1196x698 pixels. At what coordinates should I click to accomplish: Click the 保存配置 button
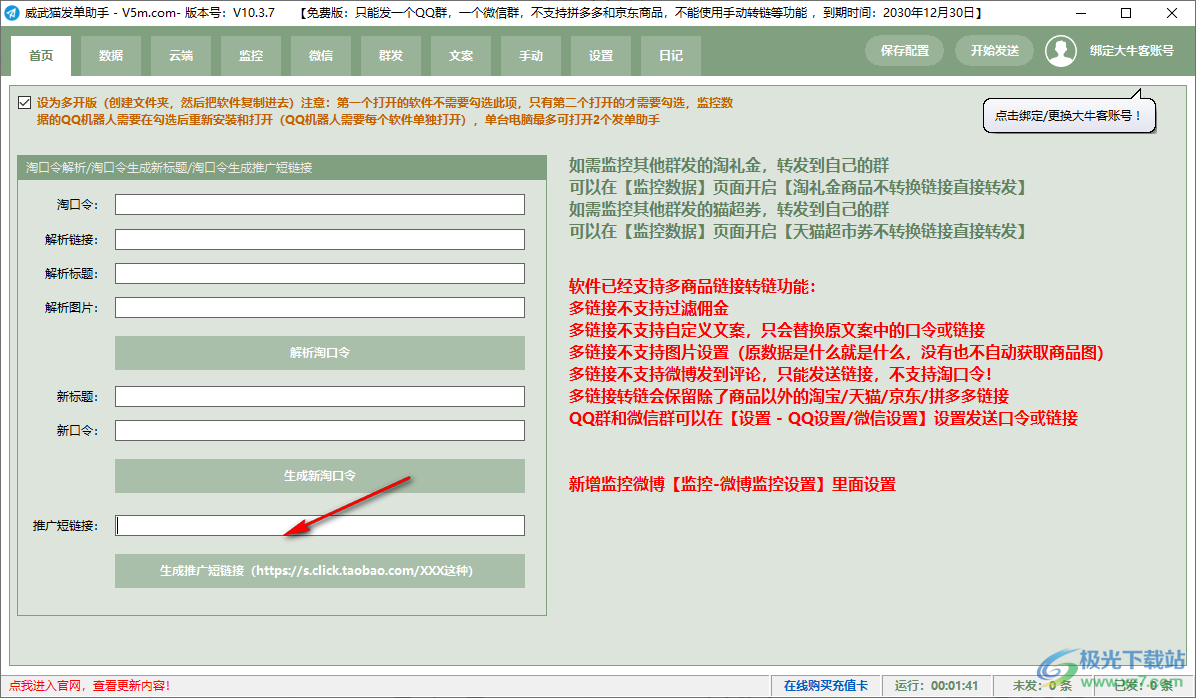pyautogui.click(x=905, y=51)
